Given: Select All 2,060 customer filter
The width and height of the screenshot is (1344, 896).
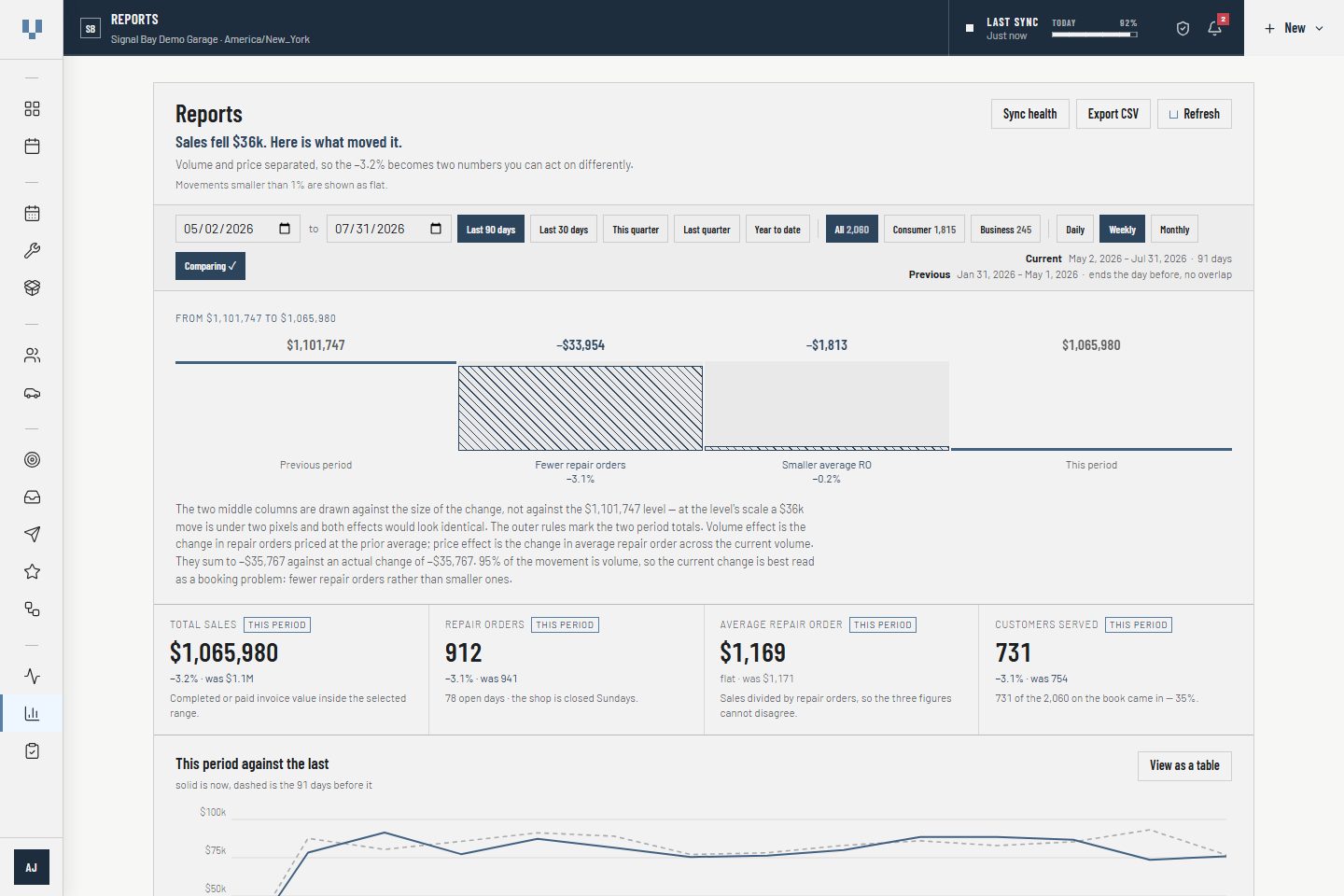Looking at the screenshot, I should (851, 230).
